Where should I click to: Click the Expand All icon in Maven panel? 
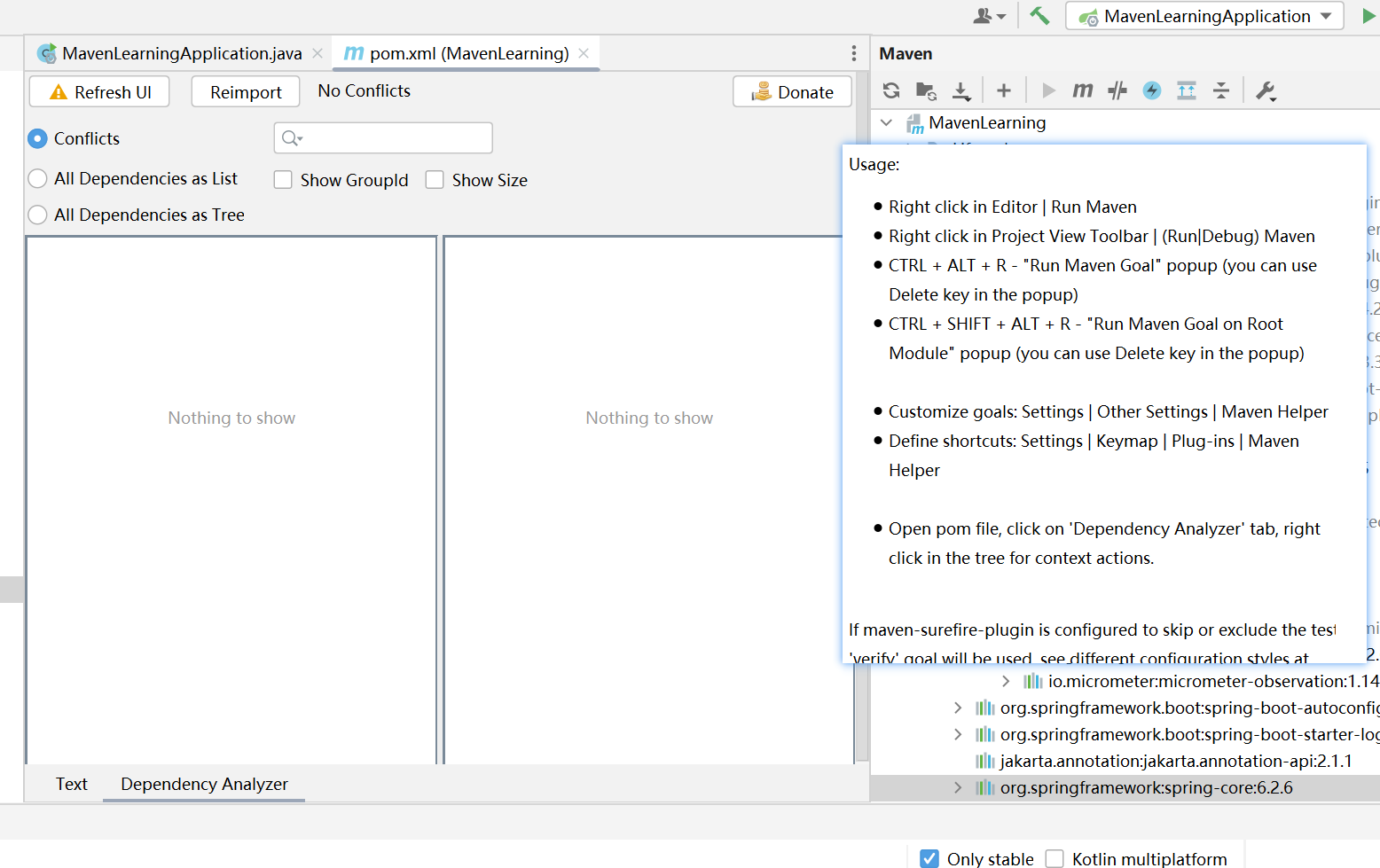[x=1187, y=90]
